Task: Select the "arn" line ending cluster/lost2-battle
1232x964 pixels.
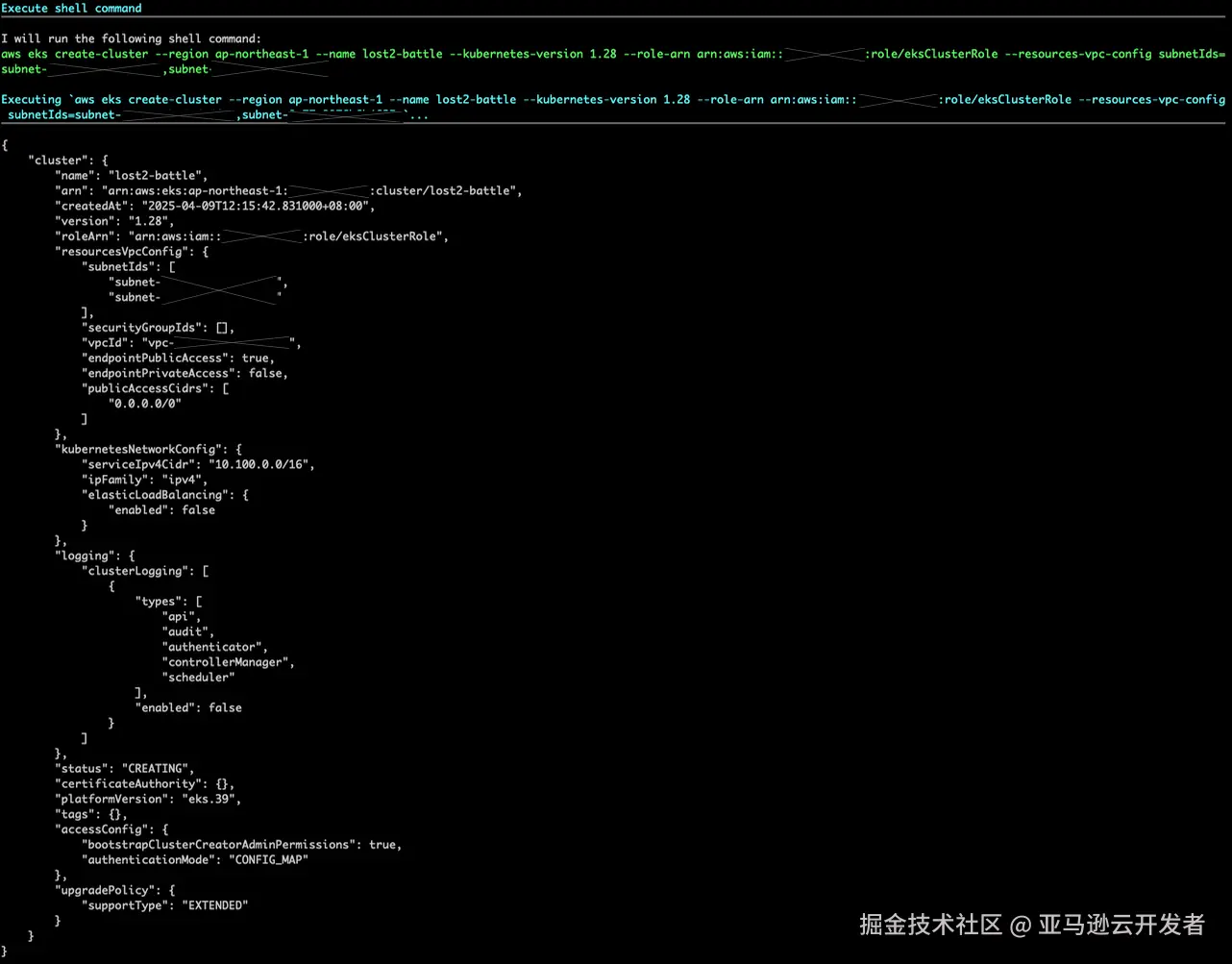Action: click(x=288, y=190)
